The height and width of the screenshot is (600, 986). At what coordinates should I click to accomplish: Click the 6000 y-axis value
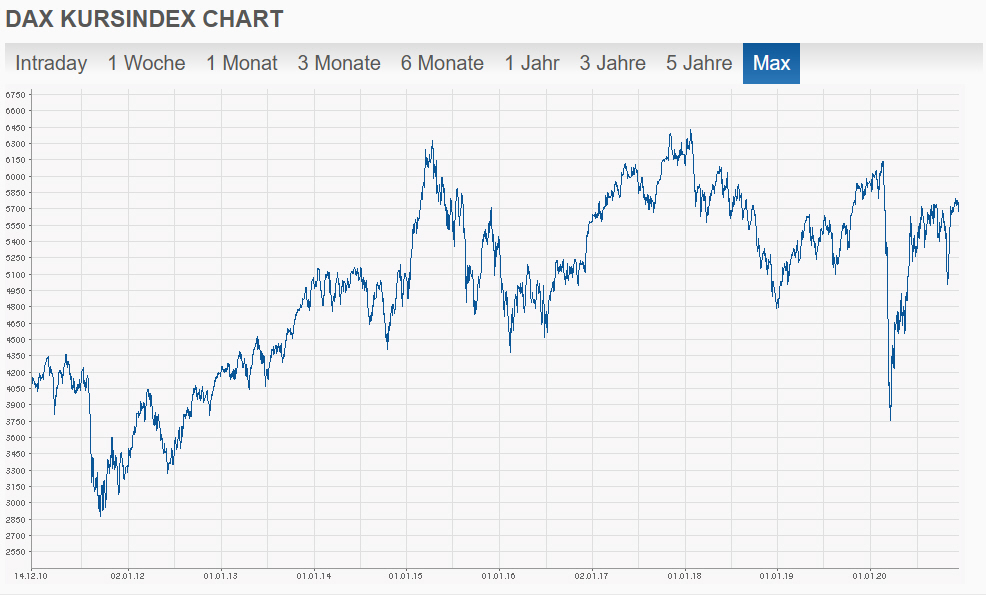16,177
